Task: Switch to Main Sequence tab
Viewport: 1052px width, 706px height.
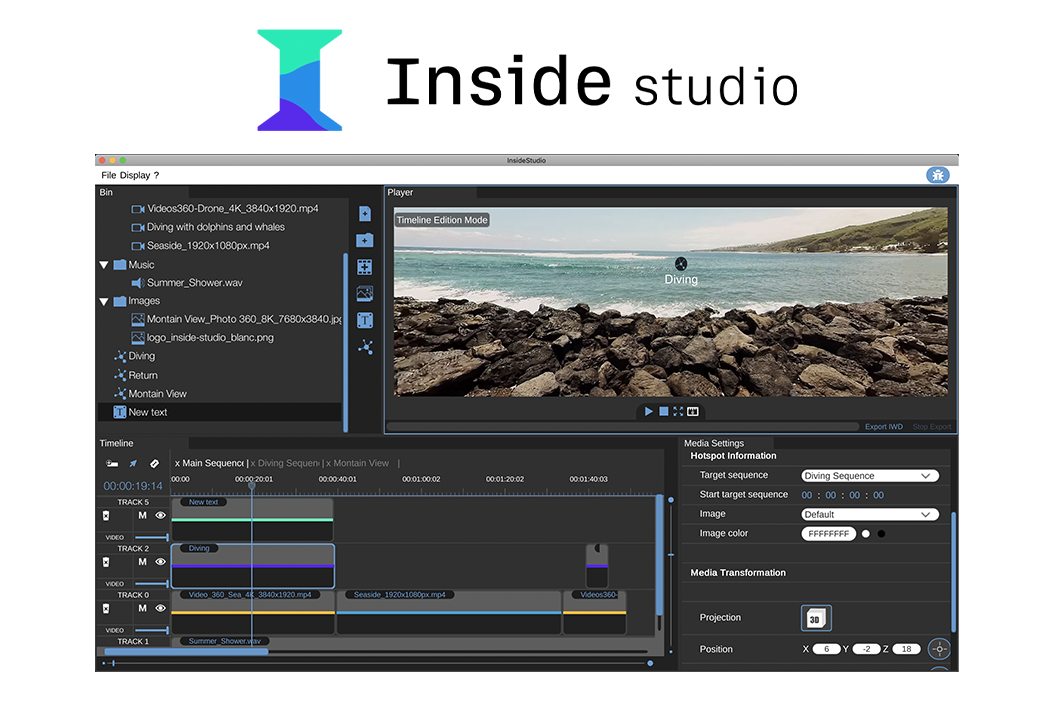Action: 209,463
